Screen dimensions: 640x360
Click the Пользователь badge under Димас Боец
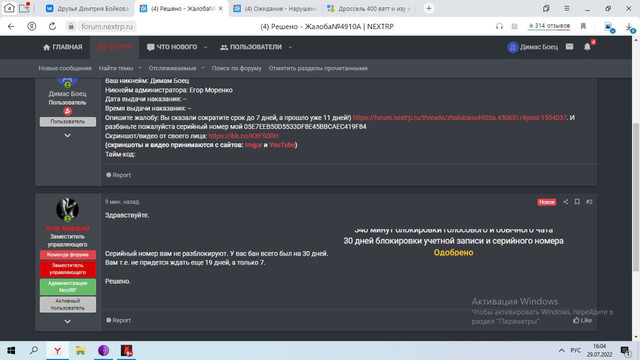(68, 122)
